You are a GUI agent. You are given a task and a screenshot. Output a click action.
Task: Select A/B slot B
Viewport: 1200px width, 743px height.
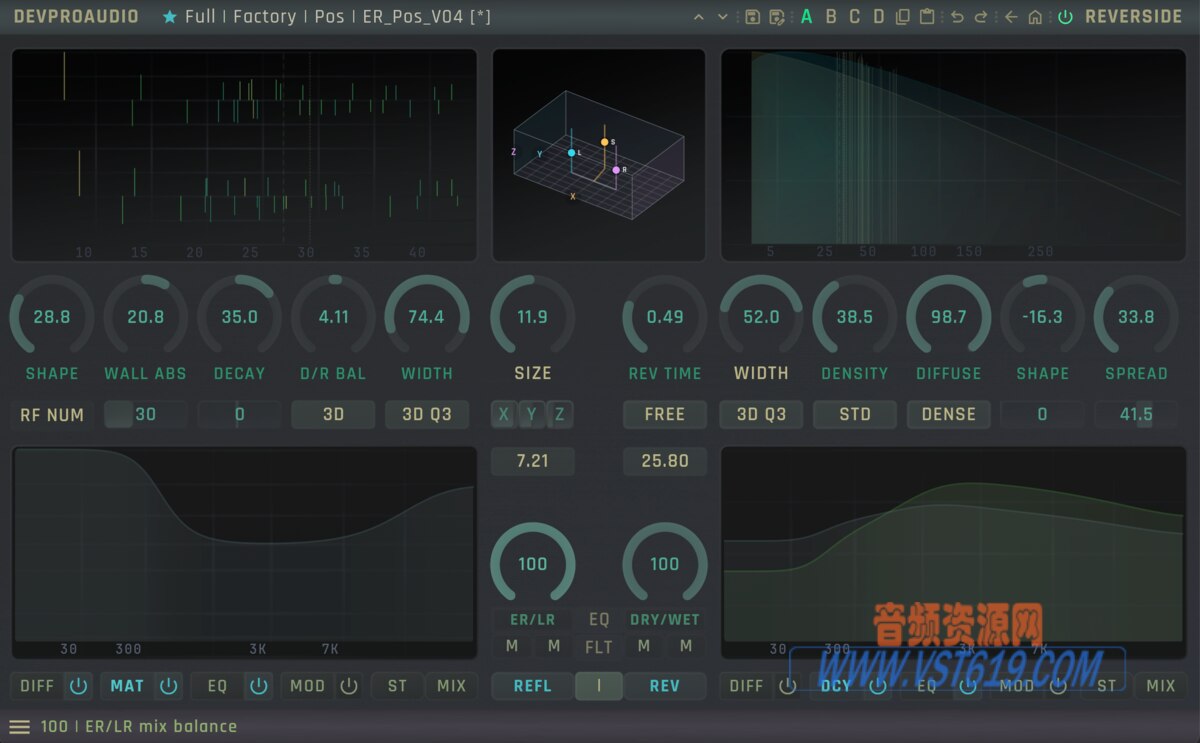[x=831, y=17]
